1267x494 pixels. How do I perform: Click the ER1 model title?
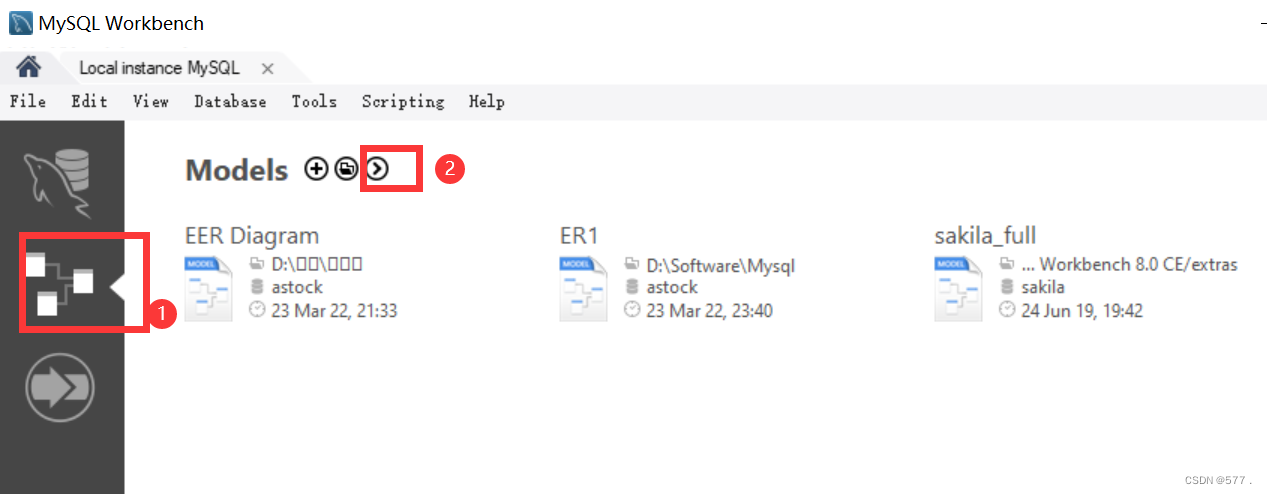579,236
